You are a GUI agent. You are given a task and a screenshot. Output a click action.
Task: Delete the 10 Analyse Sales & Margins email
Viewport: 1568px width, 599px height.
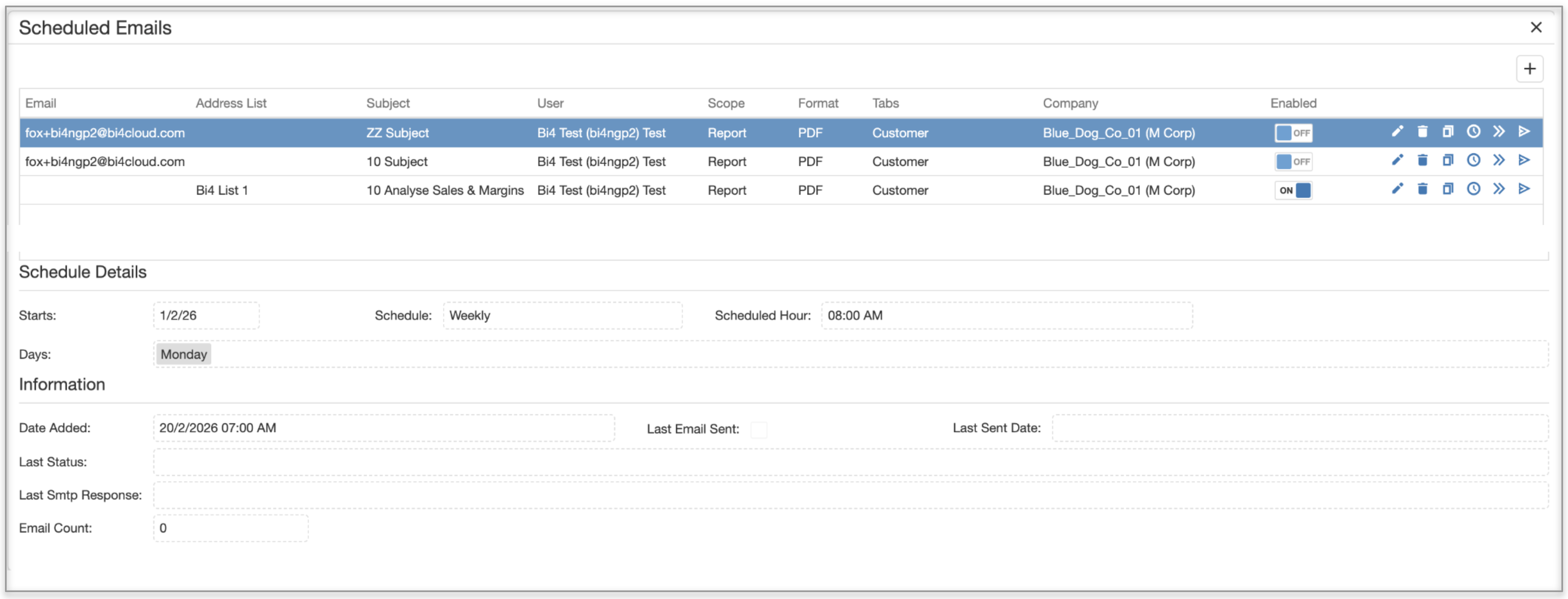tap(1423, 189)
